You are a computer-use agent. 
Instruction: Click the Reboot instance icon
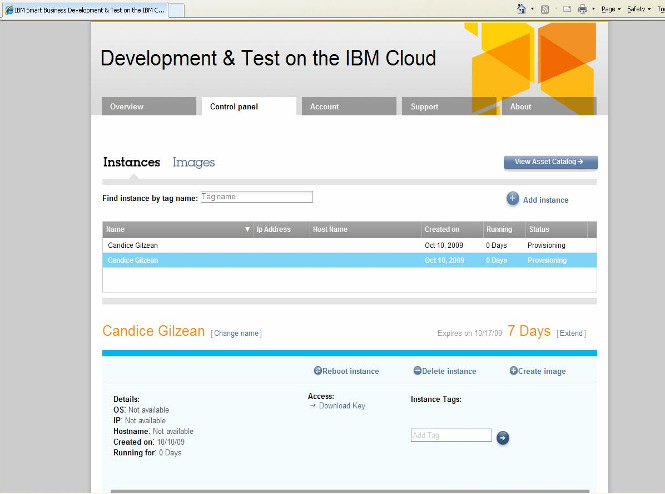(x=318, y=371)
